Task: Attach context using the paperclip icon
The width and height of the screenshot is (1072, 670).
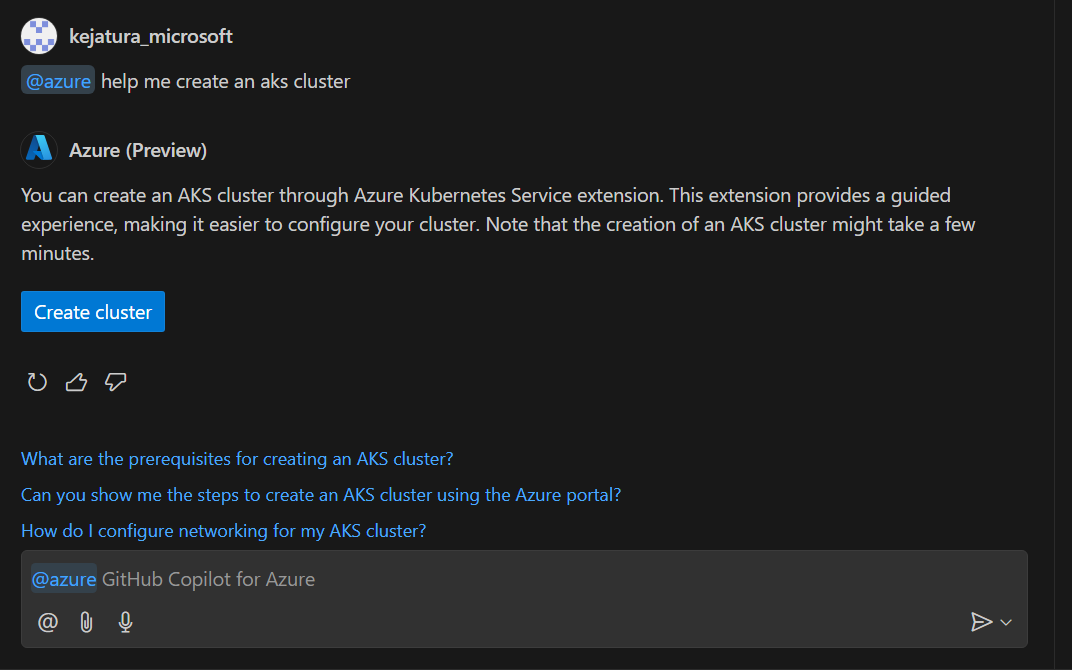Action: 86,622
